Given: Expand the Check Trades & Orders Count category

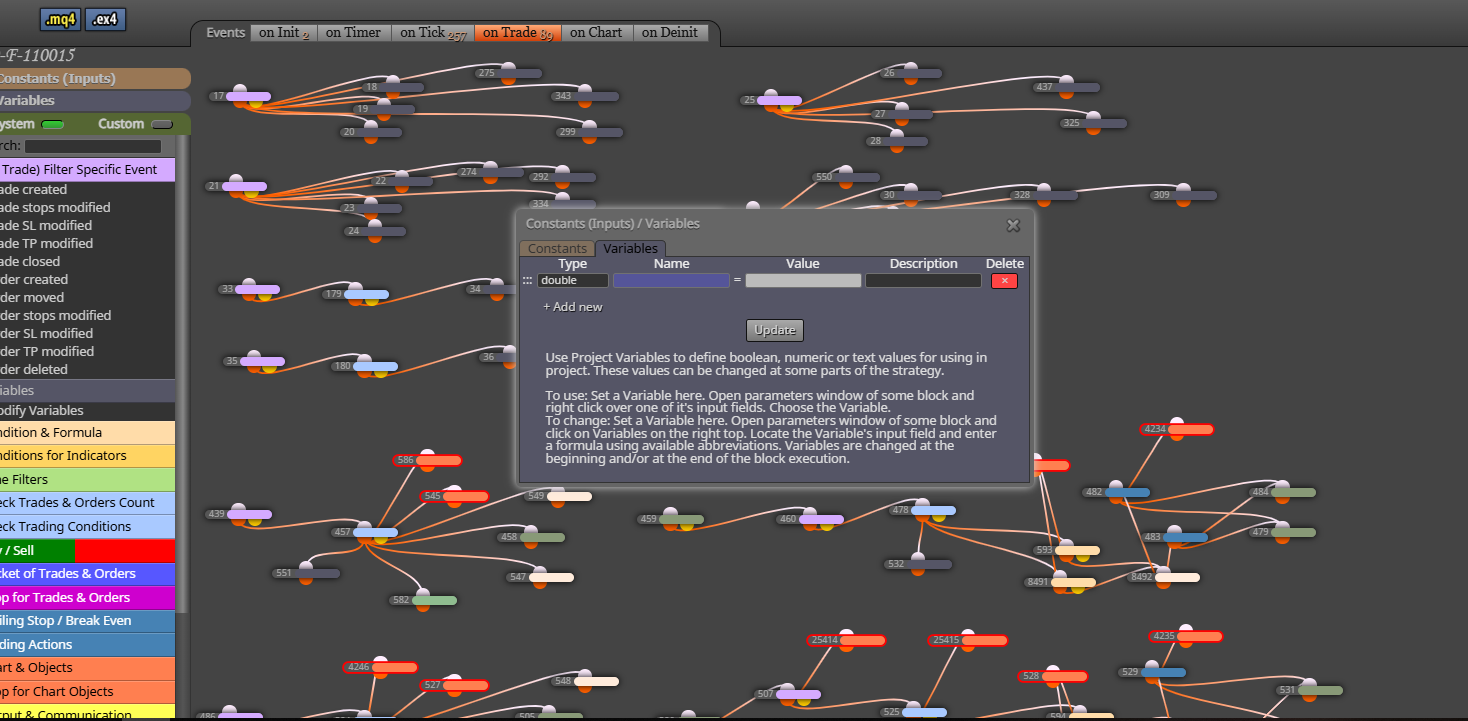Looking at the screenshot, I should [x=87, y=503].
